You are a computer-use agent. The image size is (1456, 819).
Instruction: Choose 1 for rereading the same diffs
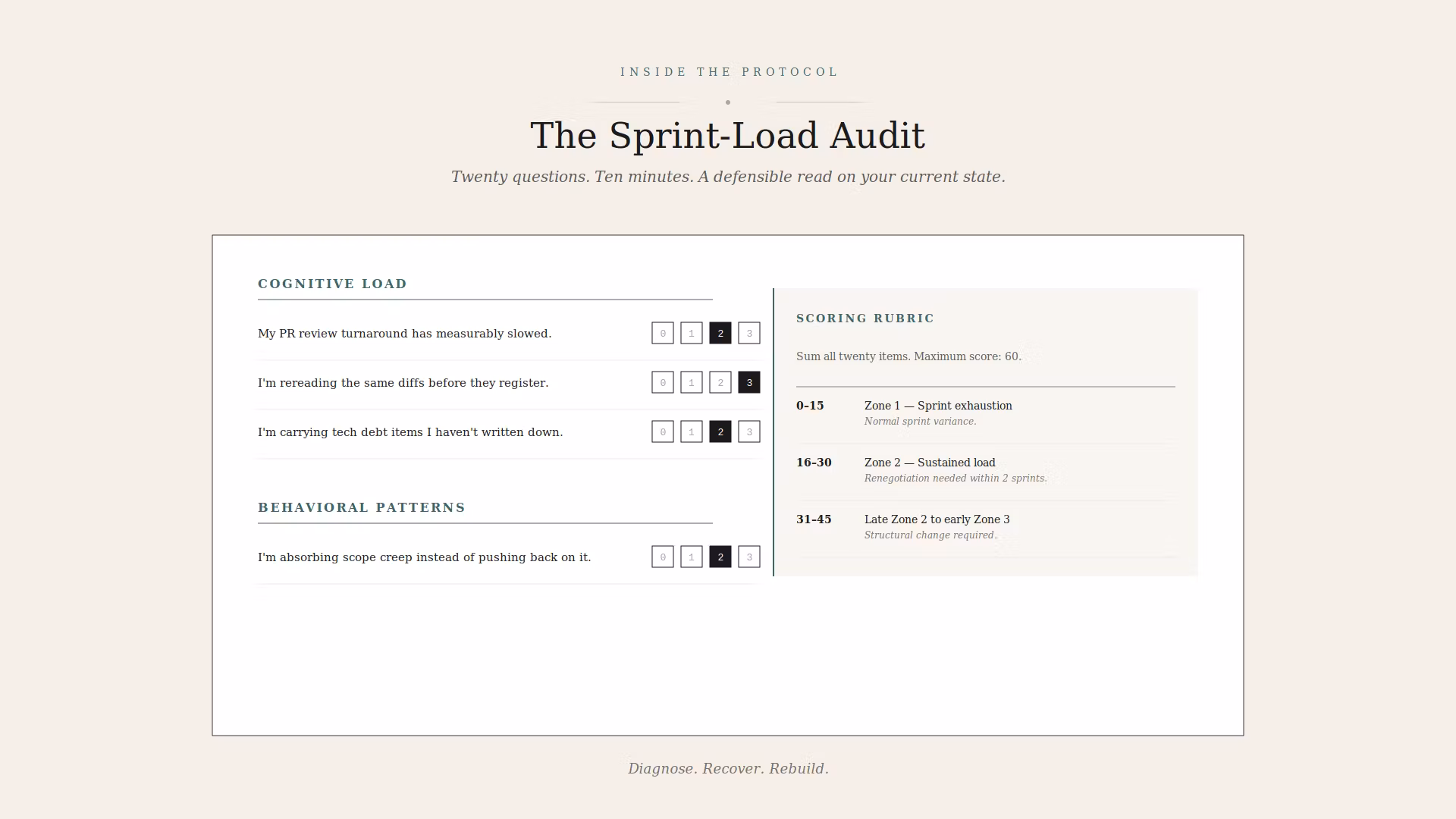pos(691,382)
